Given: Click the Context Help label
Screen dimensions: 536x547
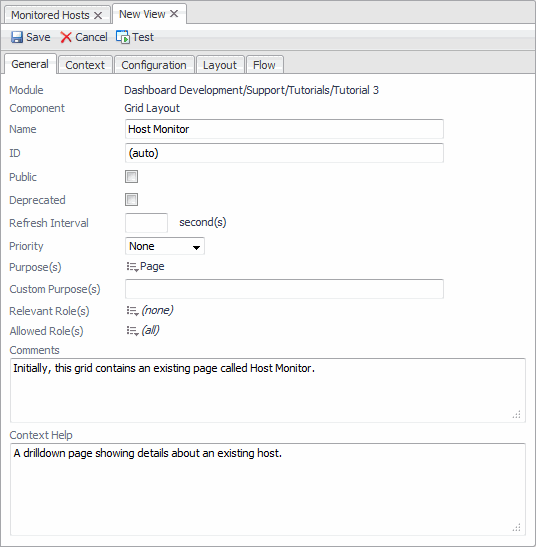Looking at the screenshot, I should (41, 435).
